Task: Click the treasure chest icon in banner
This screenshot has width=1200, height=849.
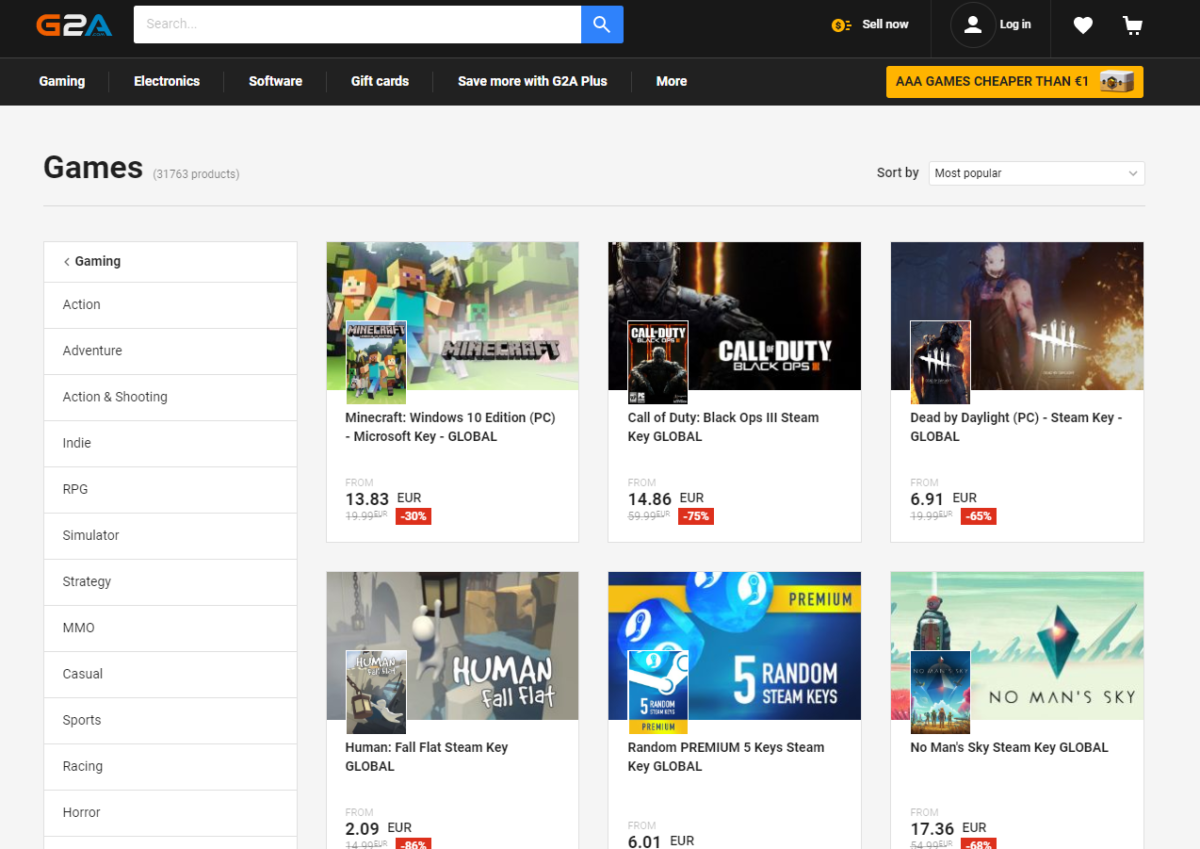Action: click(1116, 82)
